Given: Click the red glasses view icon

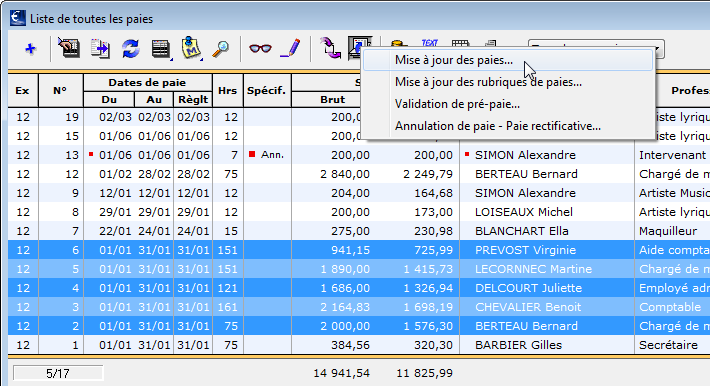Looking at the screenshot, I should [260, 48].
